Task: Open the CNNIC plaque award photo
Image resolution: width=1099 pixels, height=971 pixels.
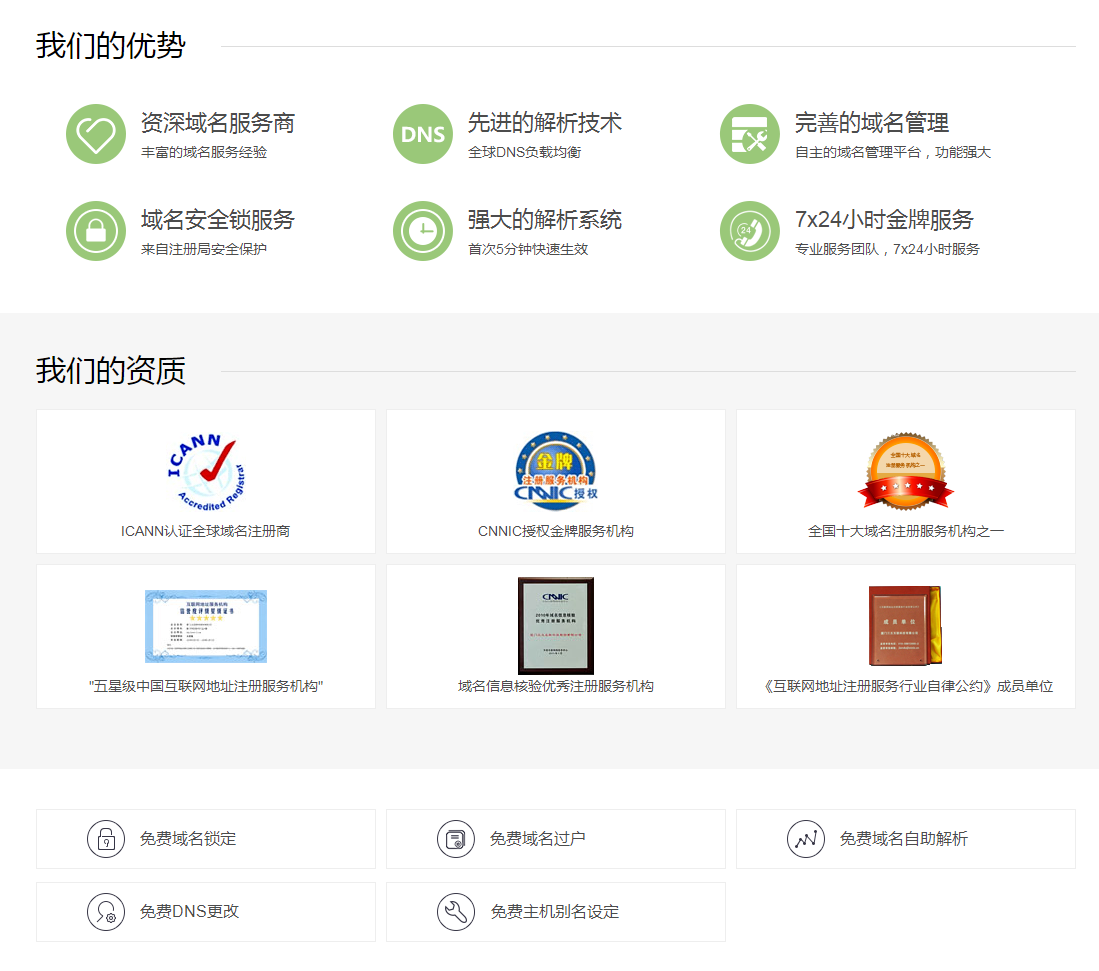Action: pyautogui.click(x=556, y=626)
